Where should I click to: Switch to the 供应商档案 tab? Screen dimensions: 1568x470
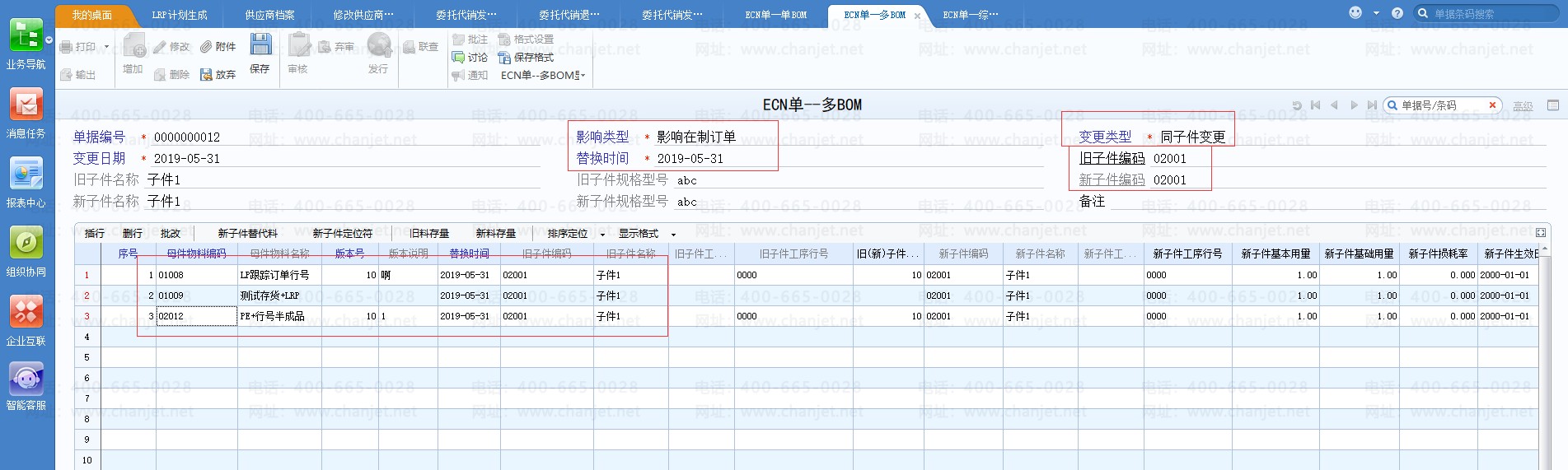coord(269,15)
